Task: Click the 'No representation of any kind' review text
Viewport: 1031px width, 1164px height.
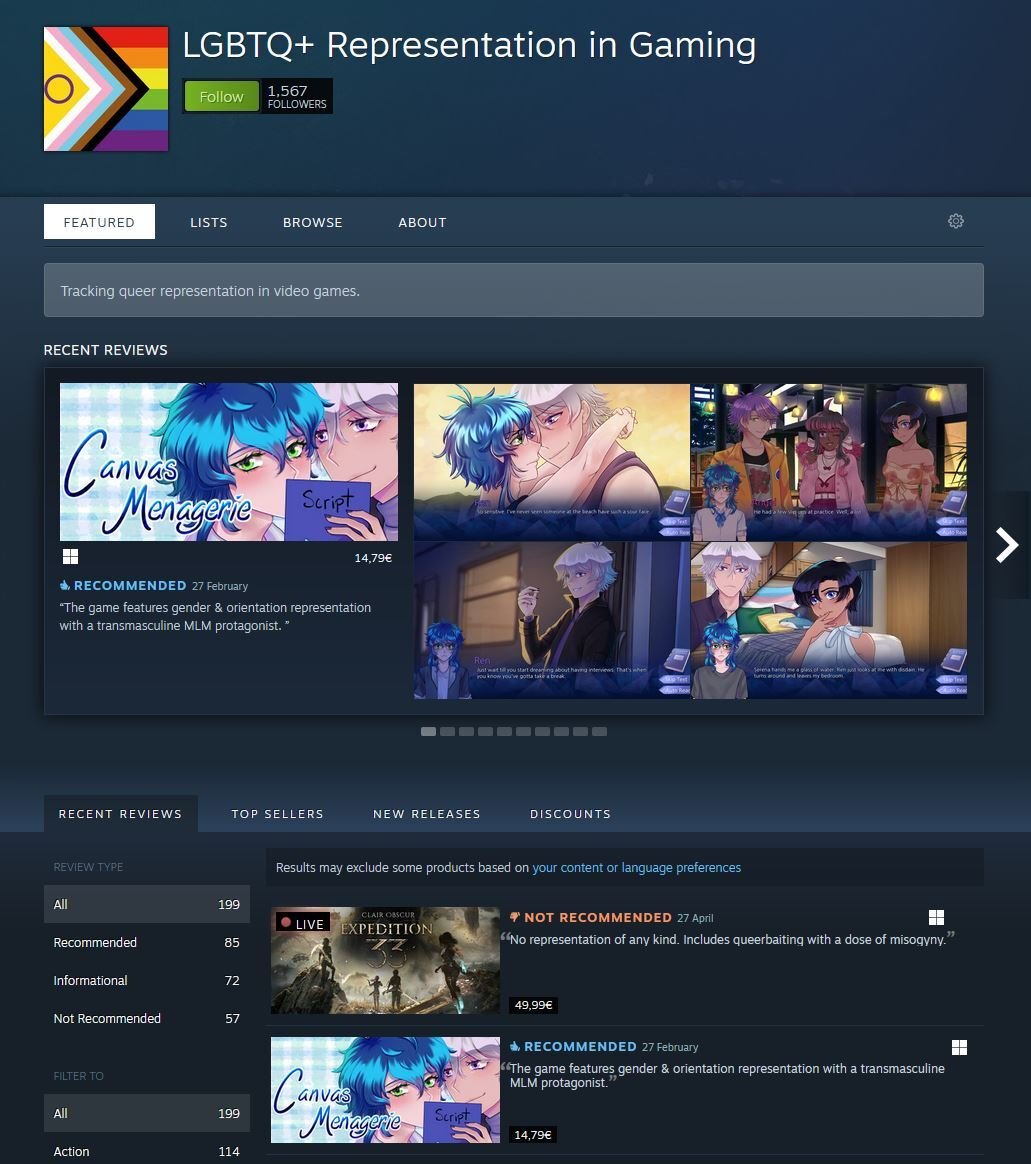Action: [x=728, y=940]
